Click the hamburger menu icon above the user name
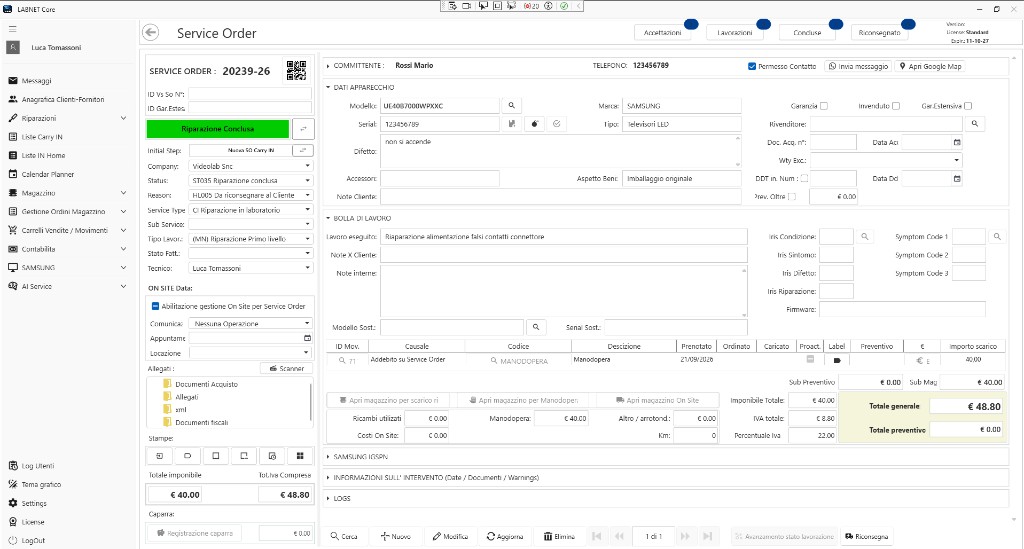 click(12, 29)
